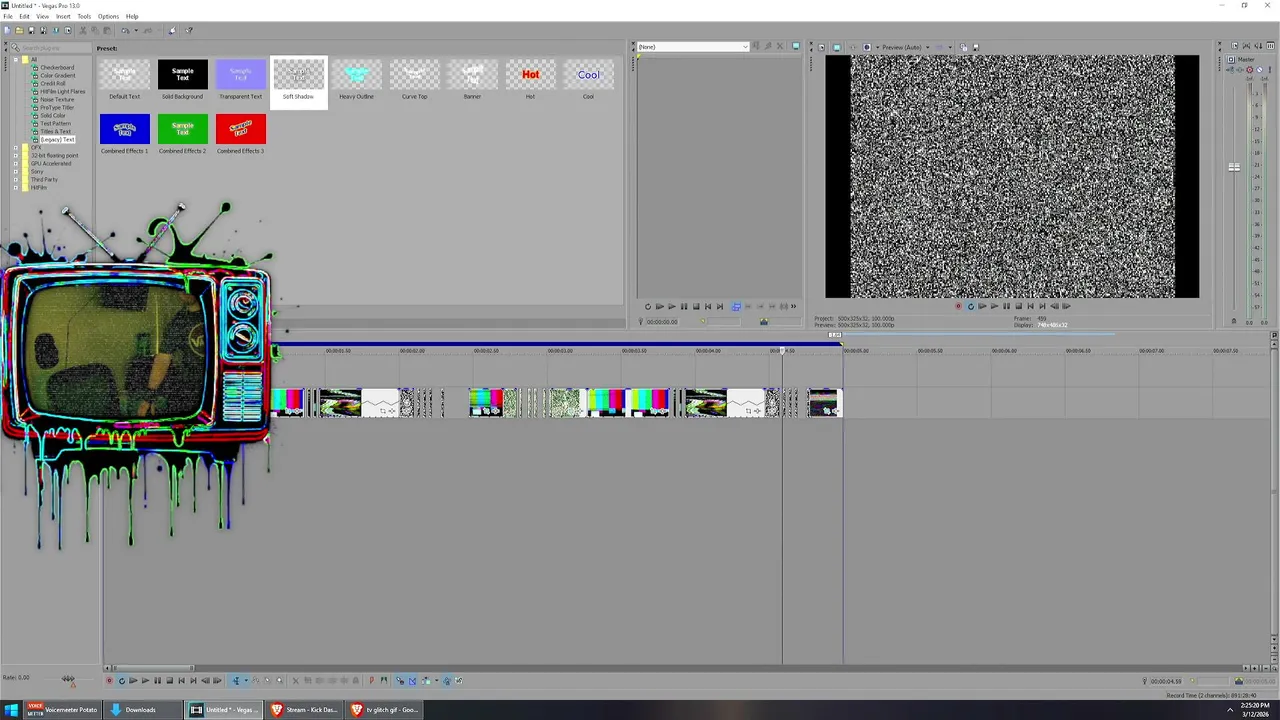1280x720 pixels.
Task: Toggle external monitor preview icon
Action: point(837,47)
